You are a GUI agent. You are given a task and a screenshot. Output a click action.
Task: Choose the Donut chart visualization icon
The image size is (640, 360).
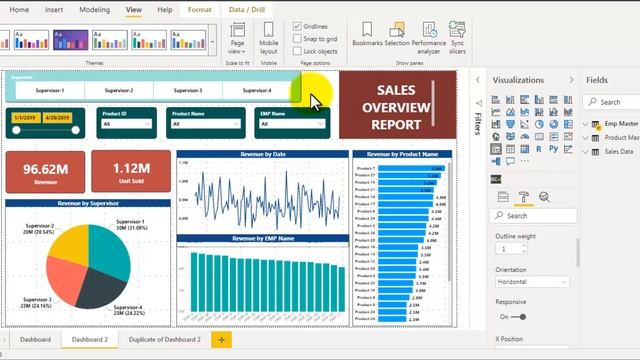[x=553, y=124]
